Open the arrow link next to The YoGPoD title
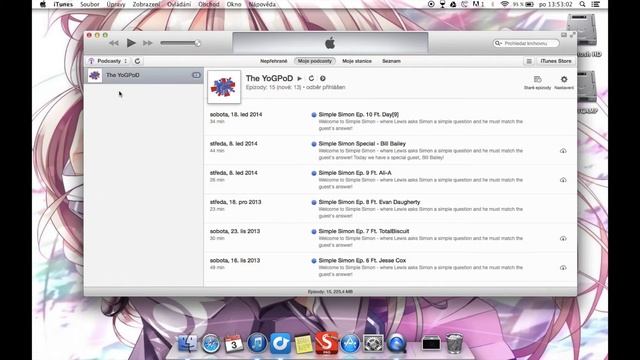Viewport: 640px width, 360px height. 322,78
